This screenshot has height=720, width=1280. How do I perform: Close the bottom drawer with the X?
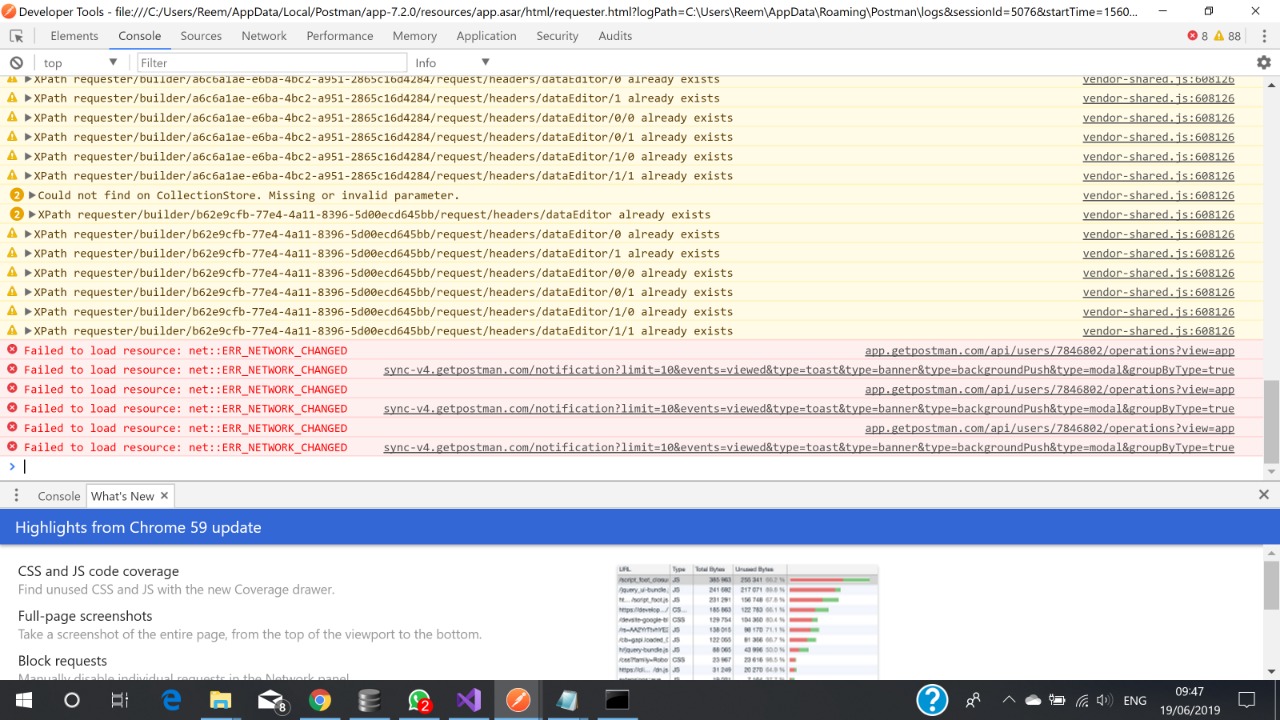[1264, 494]
